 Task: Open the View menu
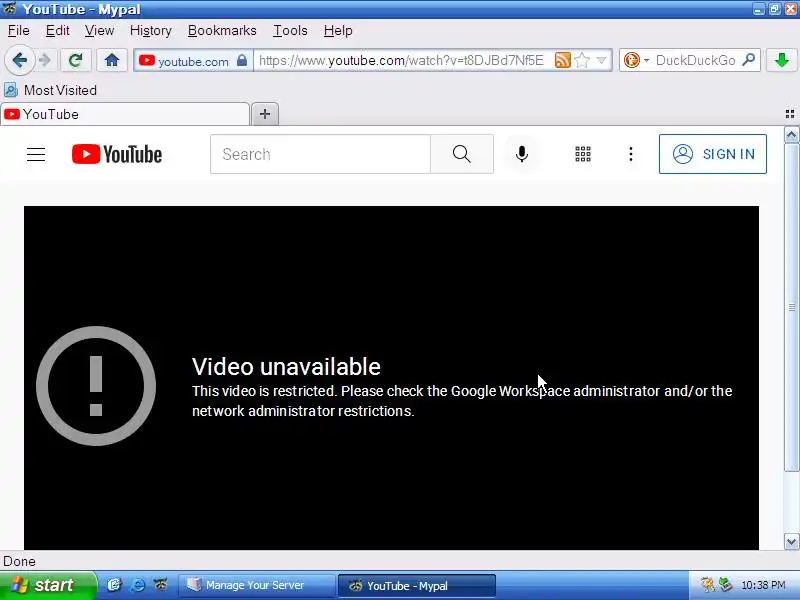coord(99,31)
